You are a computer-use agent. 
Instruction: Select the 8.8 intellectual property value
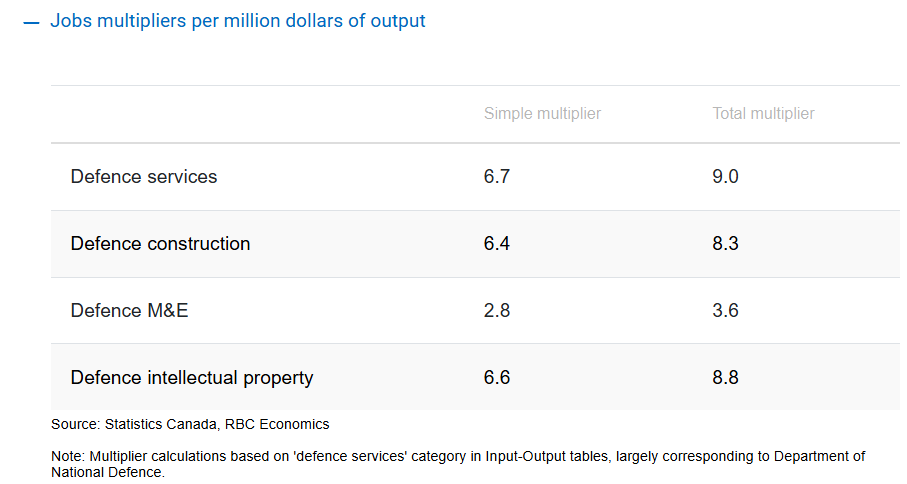point(725,378)
